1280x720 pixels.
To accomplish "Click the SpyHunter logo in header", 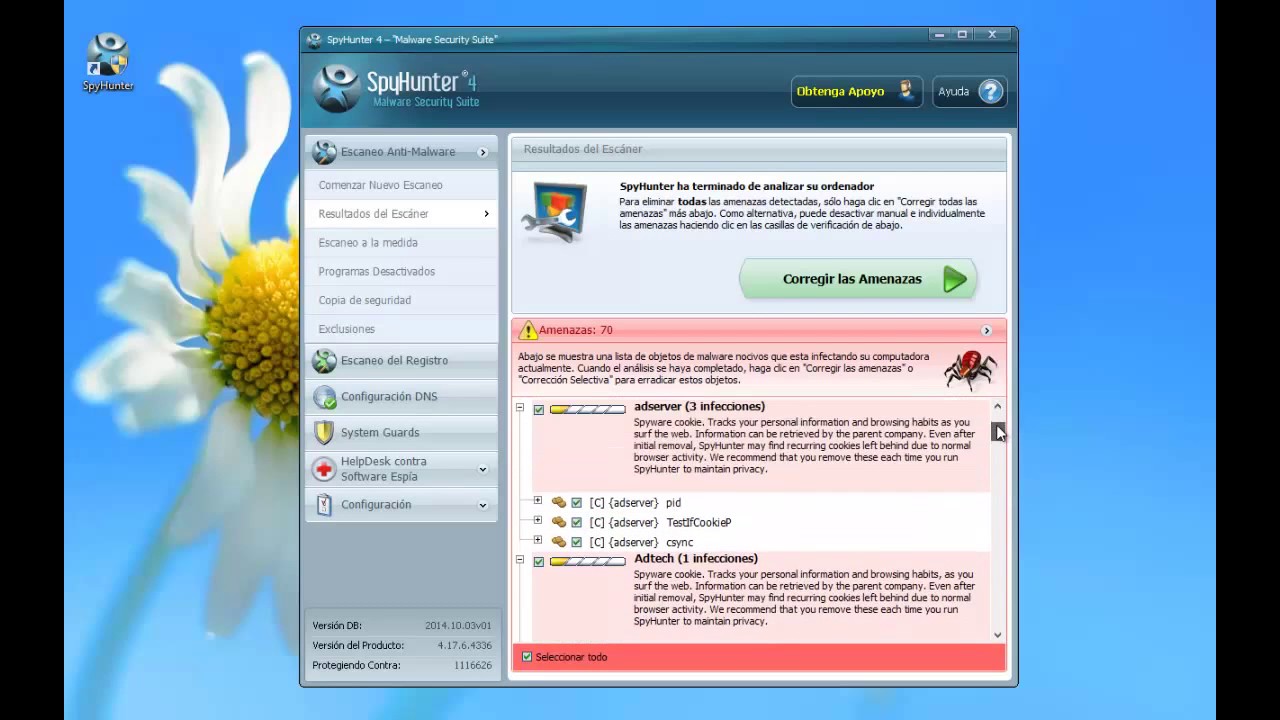I will point(396,89).
